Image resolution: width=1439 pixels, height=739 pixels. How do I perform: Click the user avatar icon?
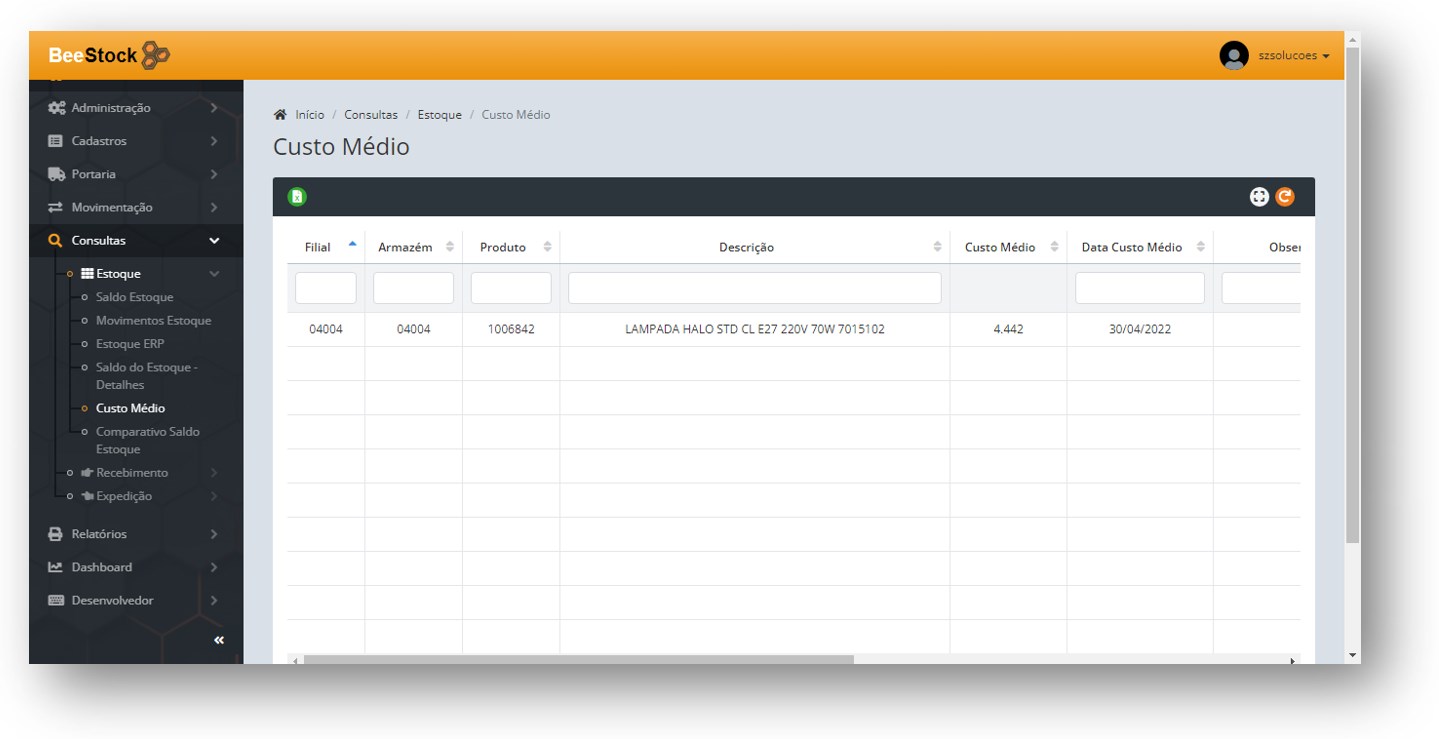[x=1234, y=56]
